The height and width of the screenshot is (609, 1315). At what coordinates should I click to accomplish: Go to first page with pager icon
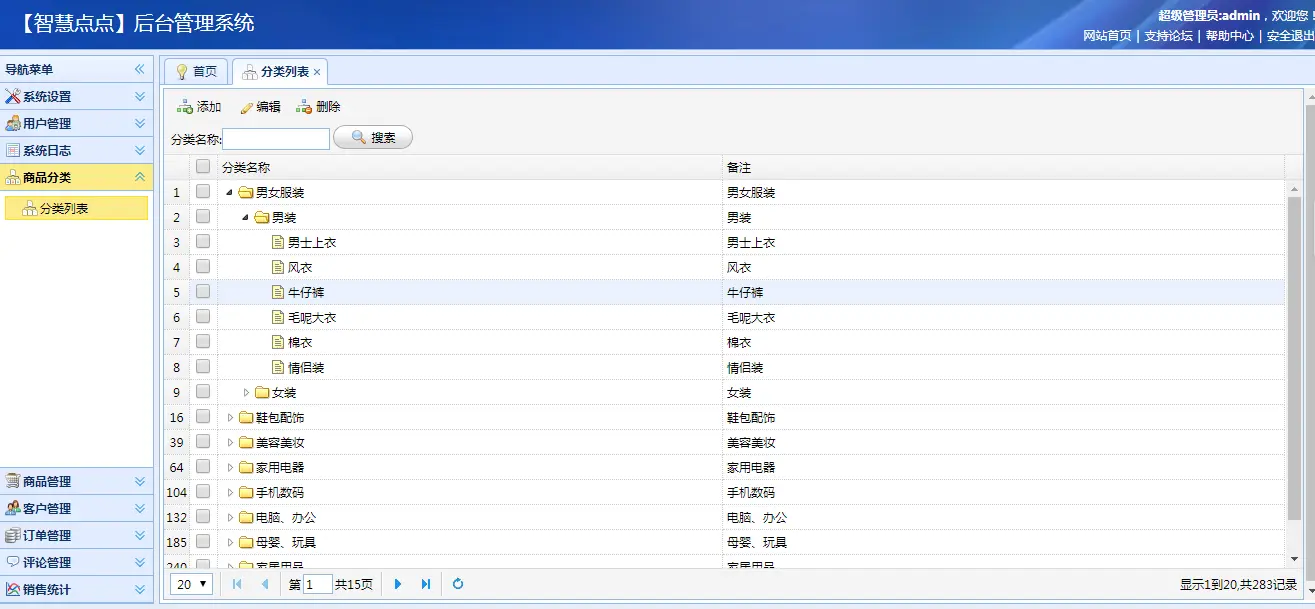237,584
